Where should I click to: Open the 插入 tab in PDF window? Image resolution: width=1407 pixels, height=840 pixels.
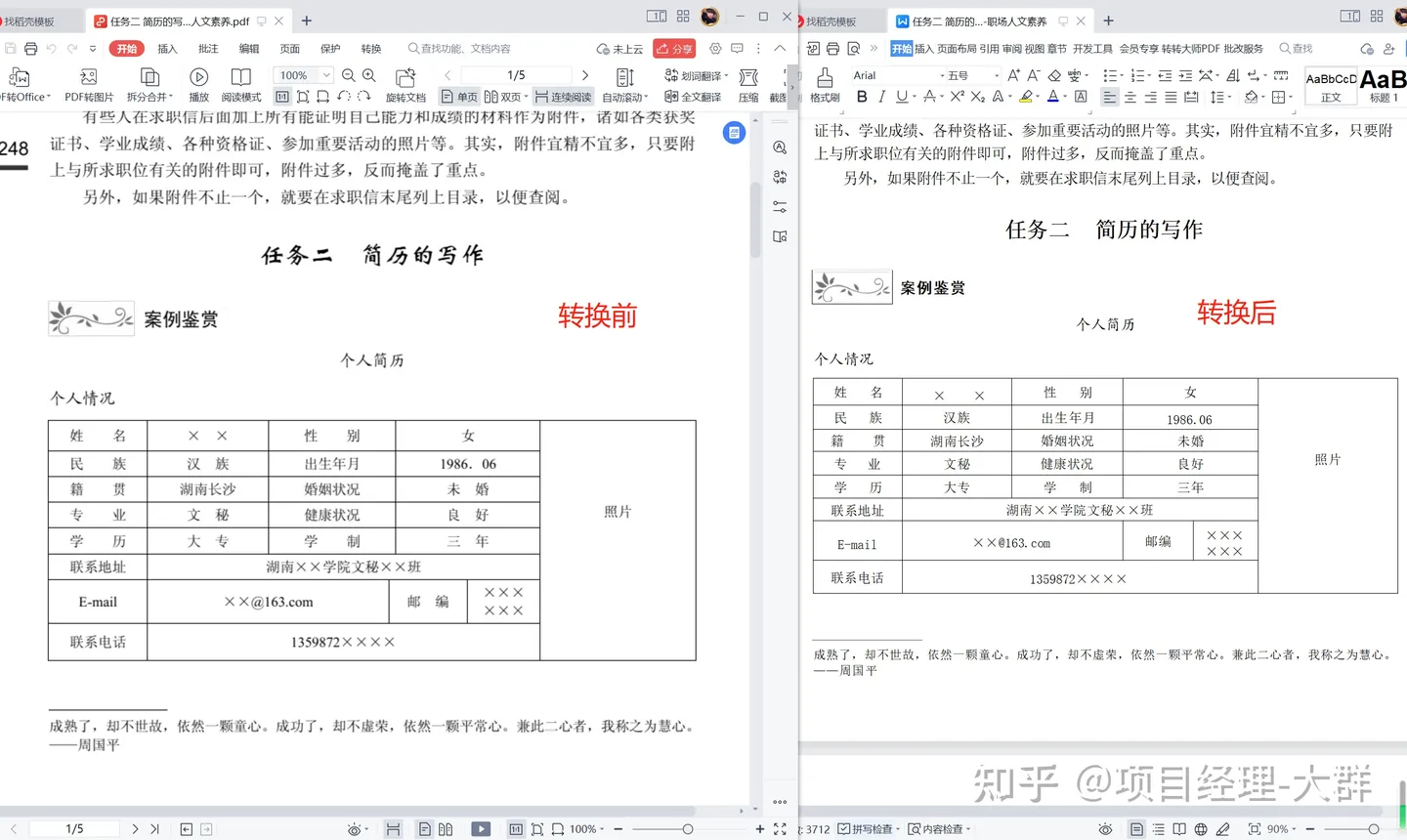point(167,48)
